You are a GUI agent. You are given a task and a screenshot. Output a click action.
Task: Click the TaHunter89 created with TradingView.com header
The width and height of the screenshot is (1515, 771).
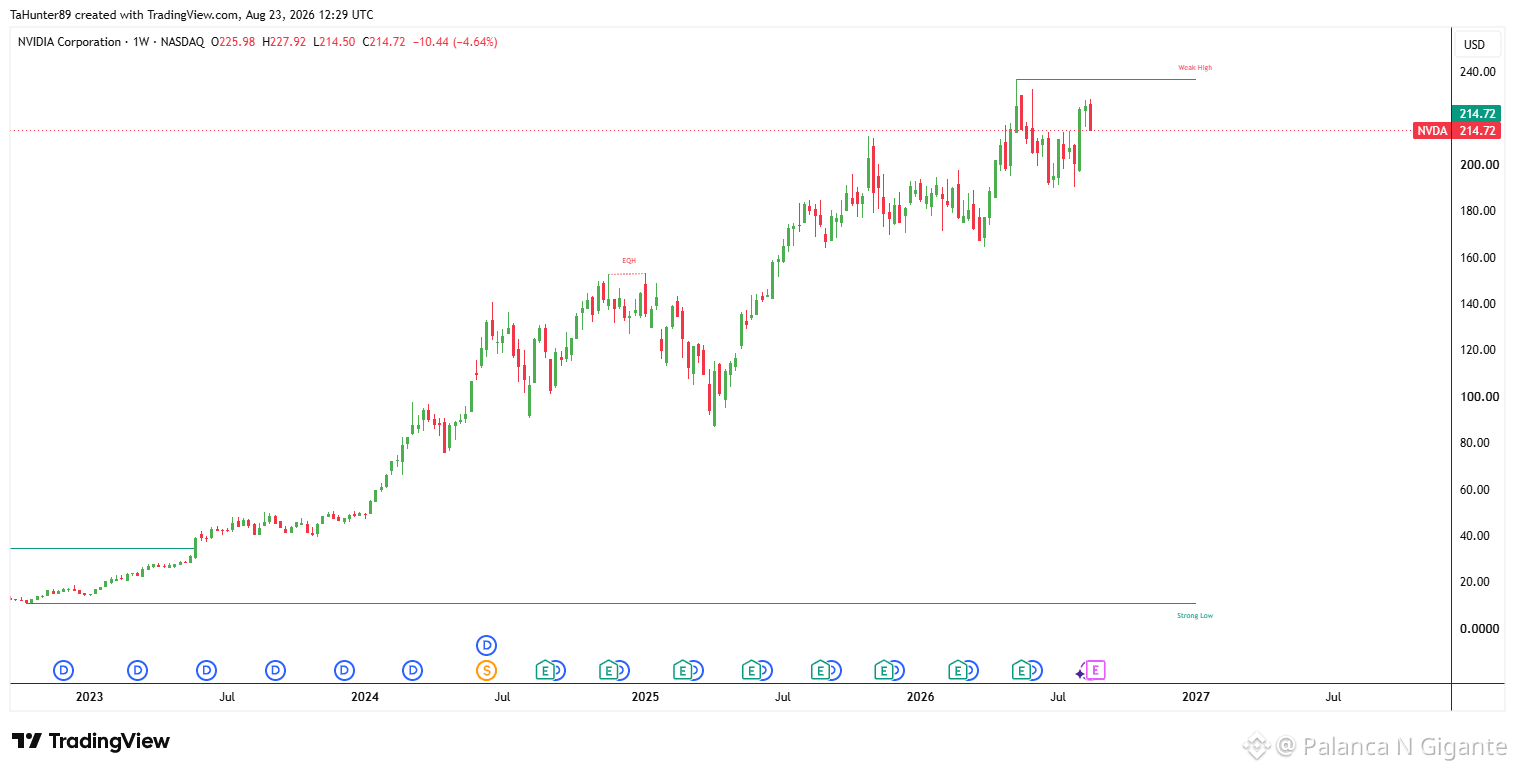(x=192, y=15)
